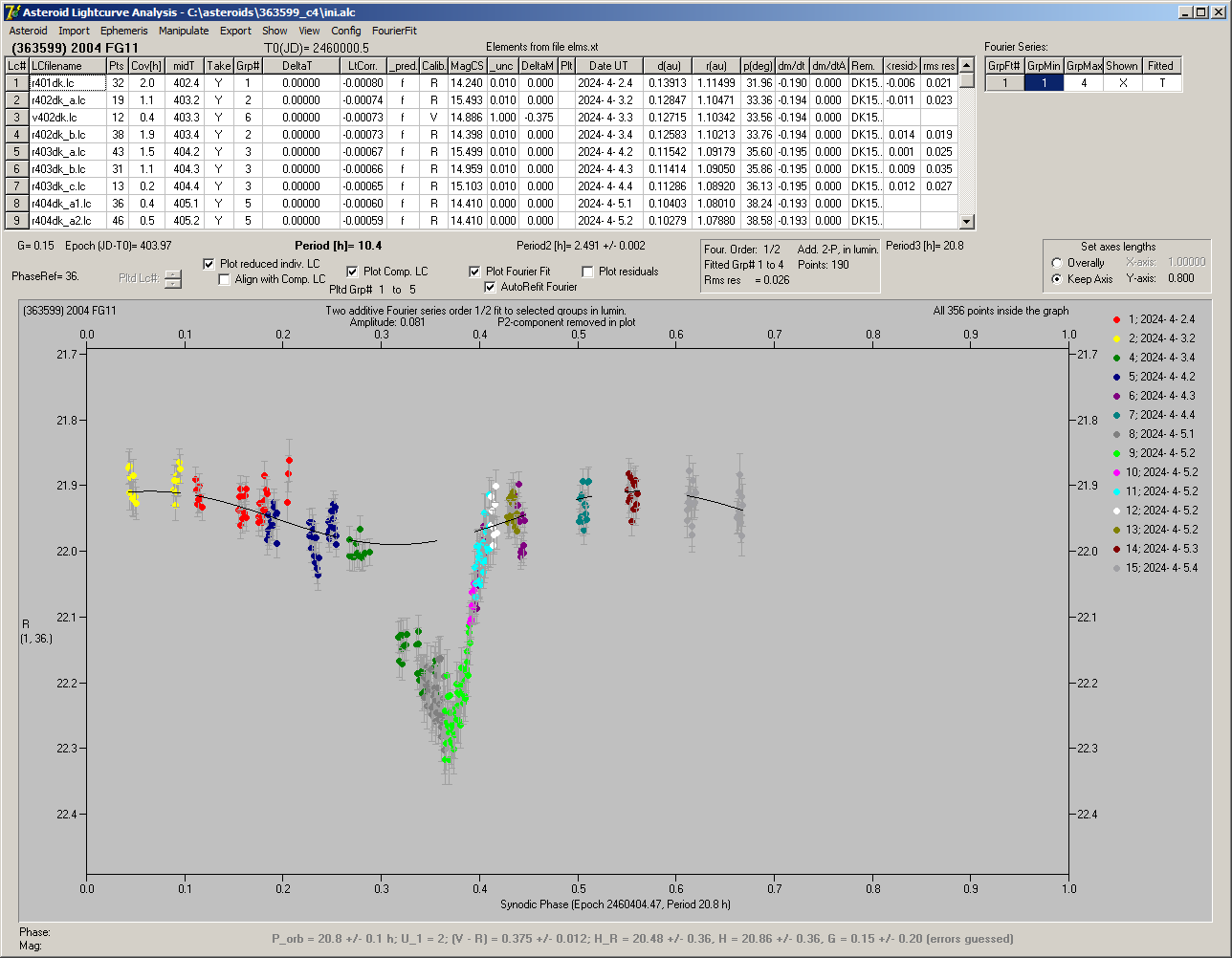
Task: Toggle Plot reduced indiv. LC checkbox
Action: (209, 263)
